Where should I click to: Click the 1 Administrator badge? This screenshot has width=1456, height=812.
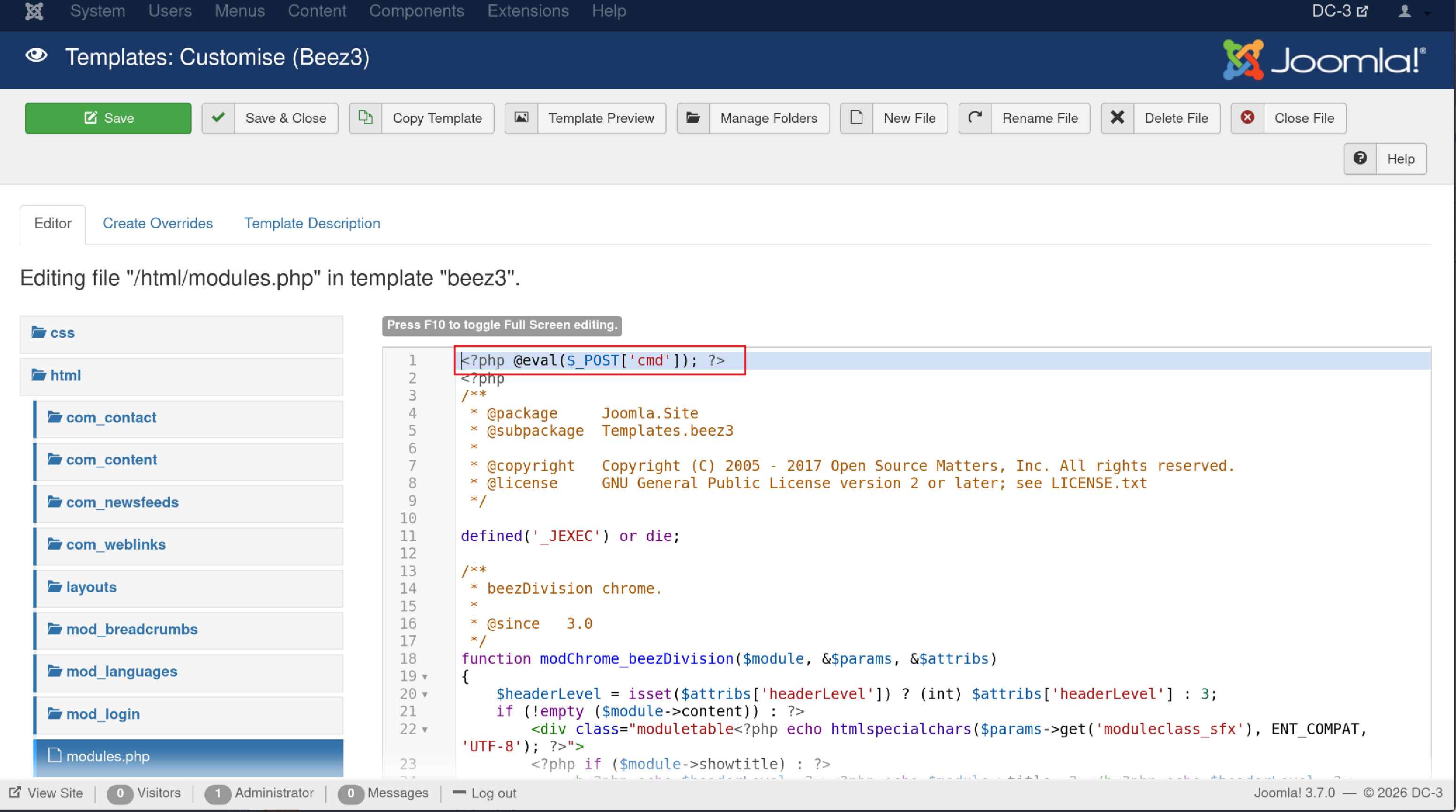[217, 793]
